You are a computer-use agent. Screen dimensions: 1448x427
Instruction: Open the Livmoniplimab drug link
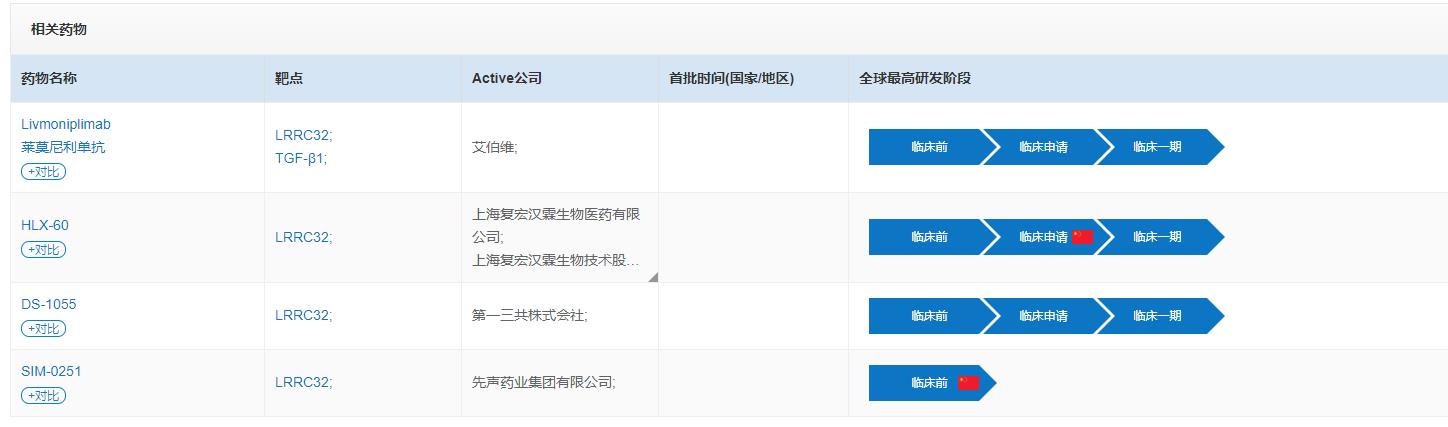click(66, 124)
